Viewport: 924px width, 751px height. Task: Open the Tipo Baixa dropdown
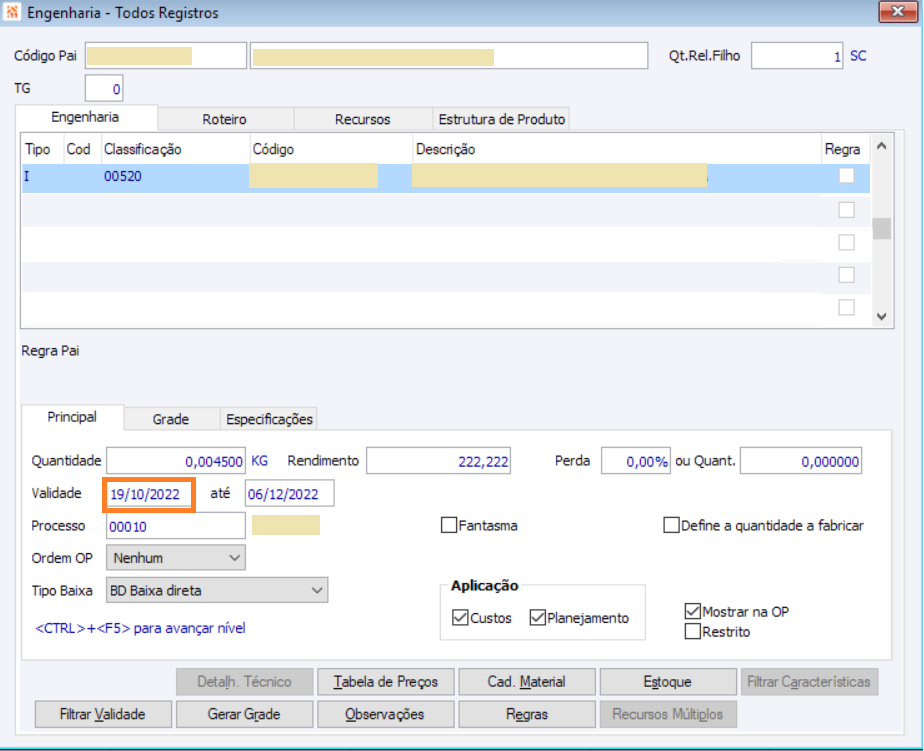pos(217,590)
